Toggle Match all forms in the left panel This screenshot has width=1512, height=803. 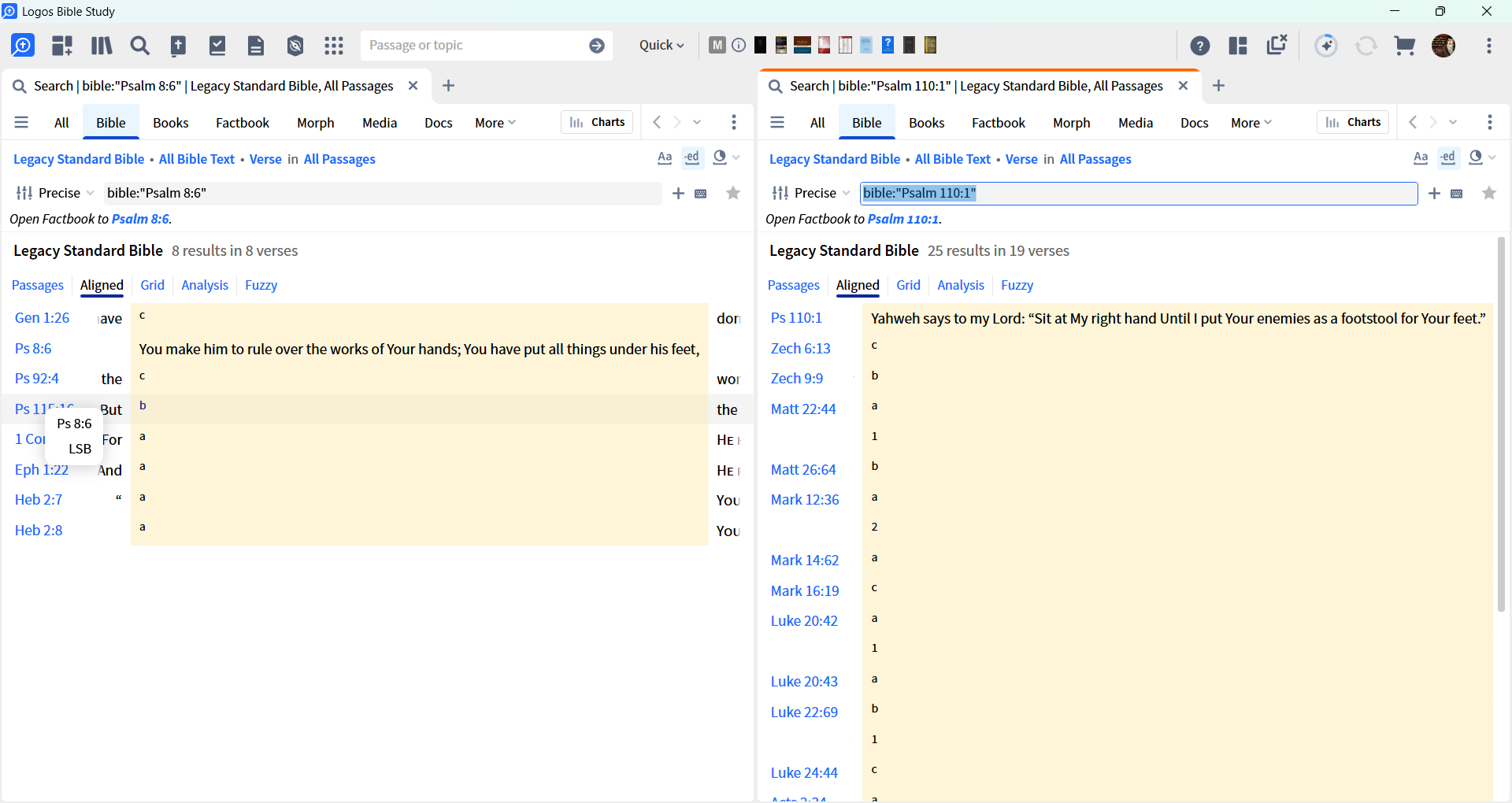(692, 158)
